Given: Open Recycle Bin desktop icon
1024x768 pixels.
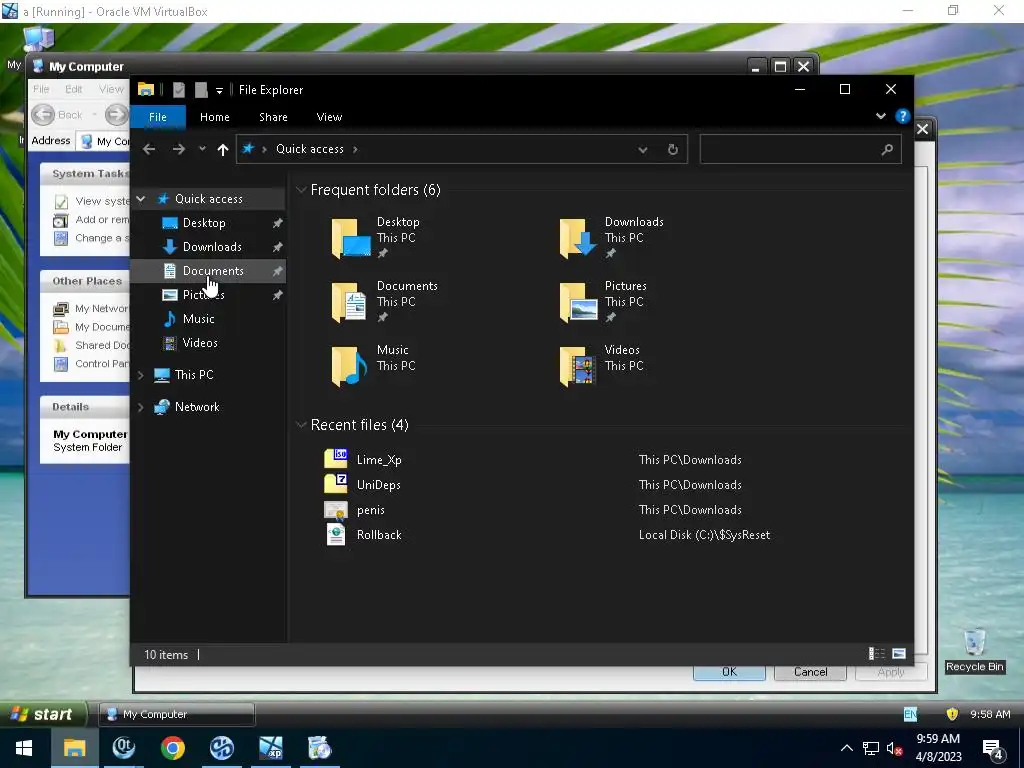Looking at the screenshot, I should click(x=974, y=650).
